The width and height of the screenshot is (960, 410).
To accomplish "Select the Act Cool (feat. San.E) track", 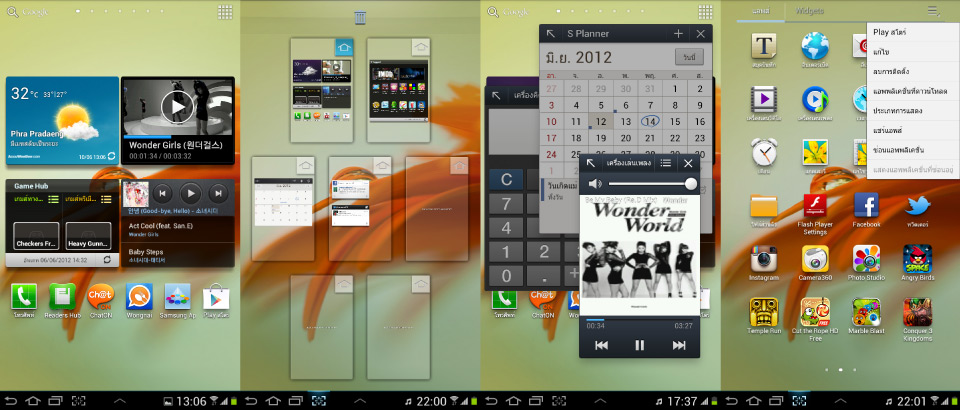I will click(x=178, y=229).
